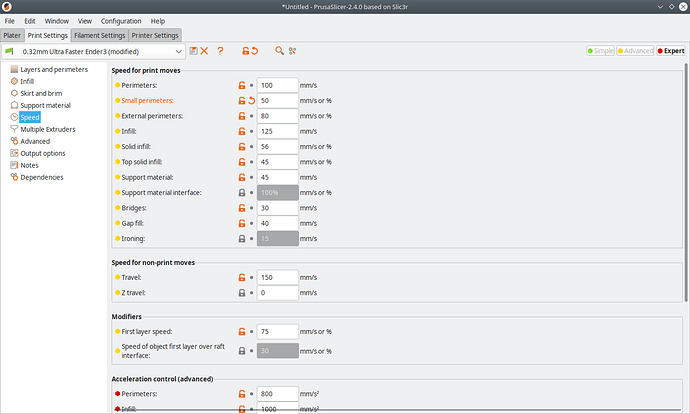Image resolution: width=690 pixels, height=414 pixels.
Task: Open the Help menu
Action: pyautogui.click(x=158, y=21)
